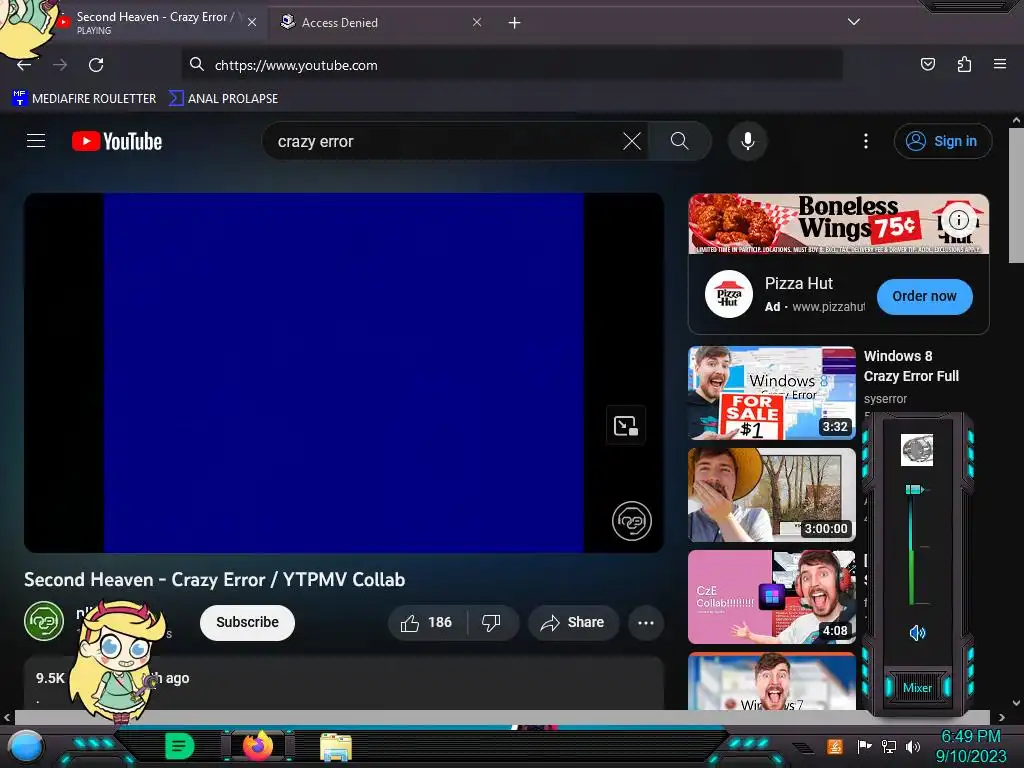
Task: Open MEDIAFIRE ROULETTER bookmark
Action: click(x=84, y=99)
